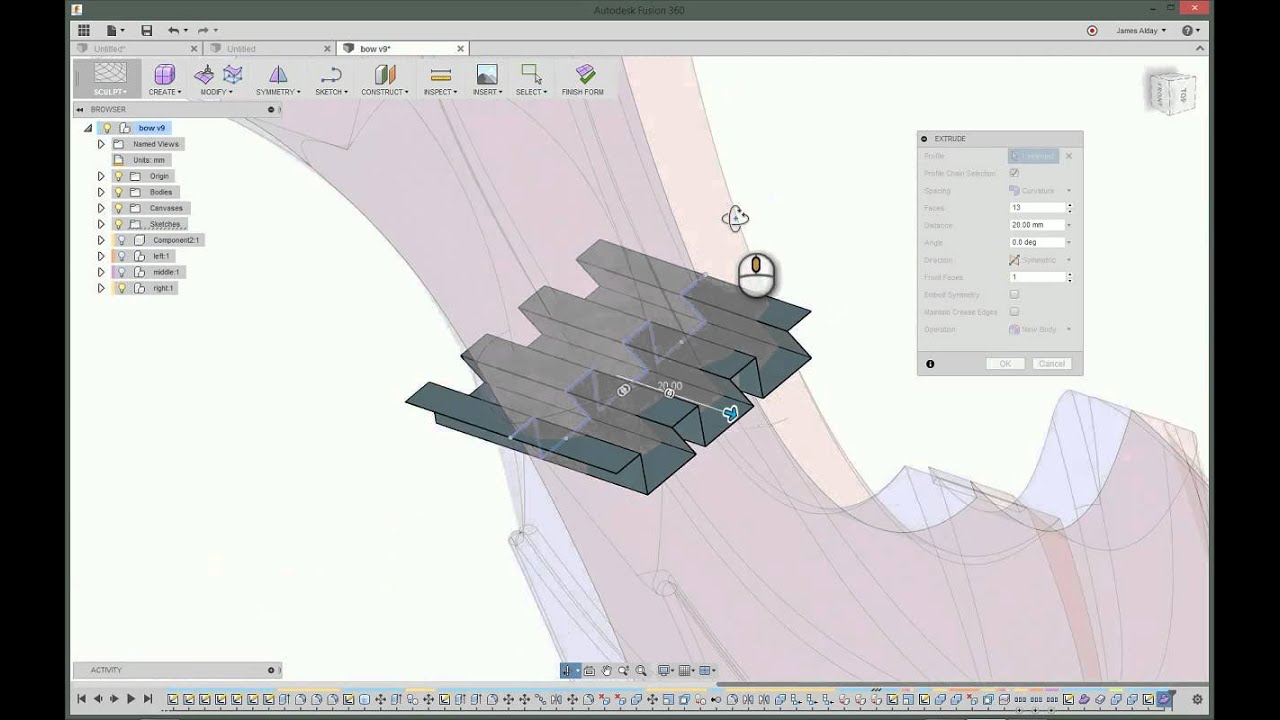Open the Construct plane tools menu
This screenshot has height=720, width=1280.
pos(385,79)
